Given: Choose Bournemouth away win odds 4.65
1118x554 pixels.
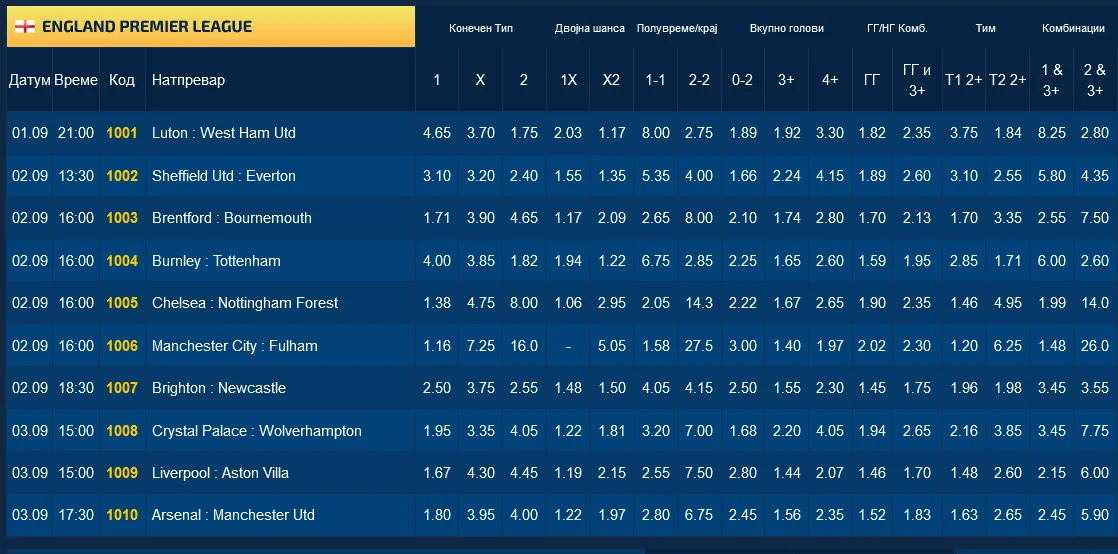Looking at the screenshot, I should 523,218.
